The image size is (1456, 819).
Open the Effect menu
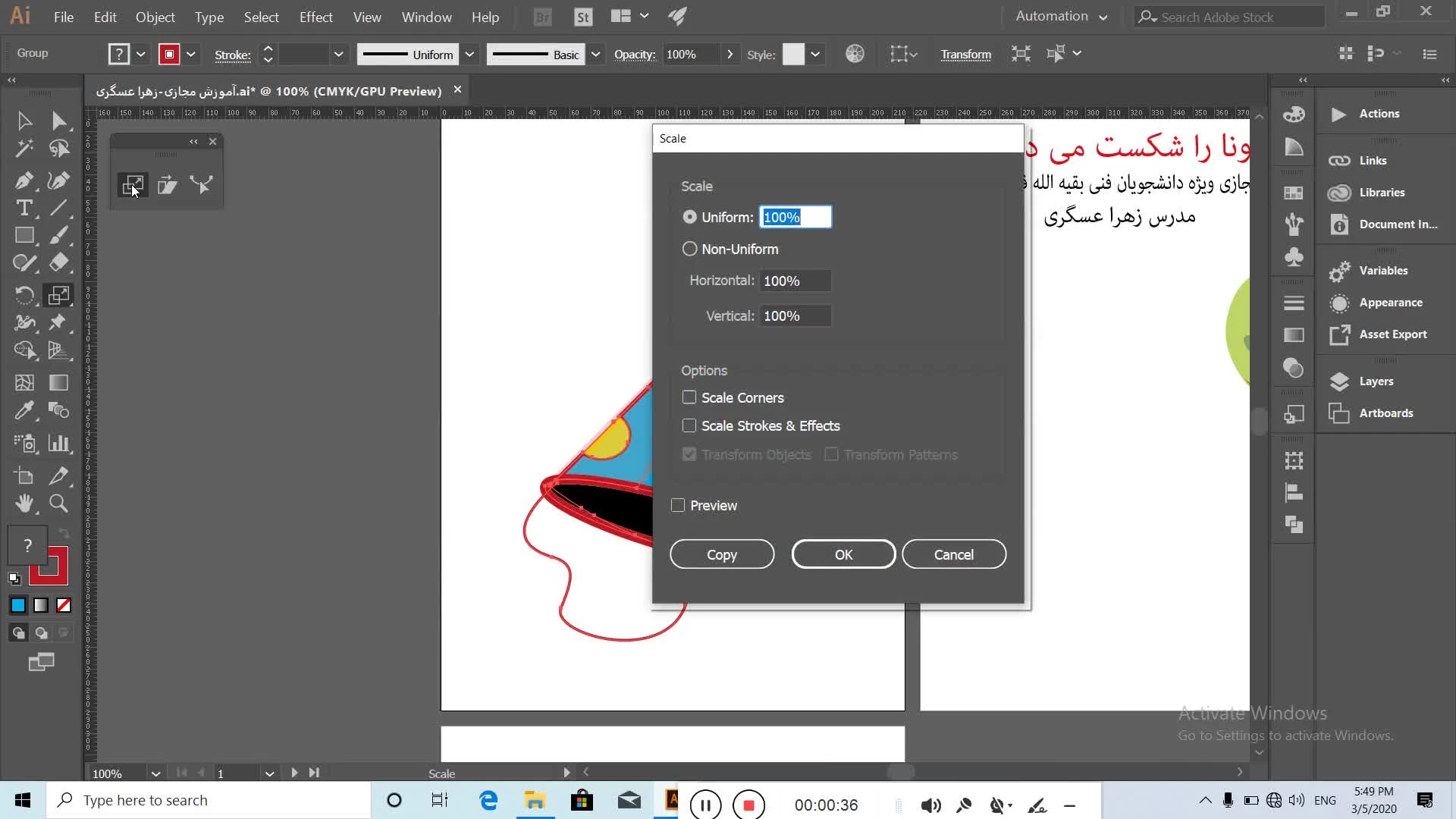[x=315, y=17]
